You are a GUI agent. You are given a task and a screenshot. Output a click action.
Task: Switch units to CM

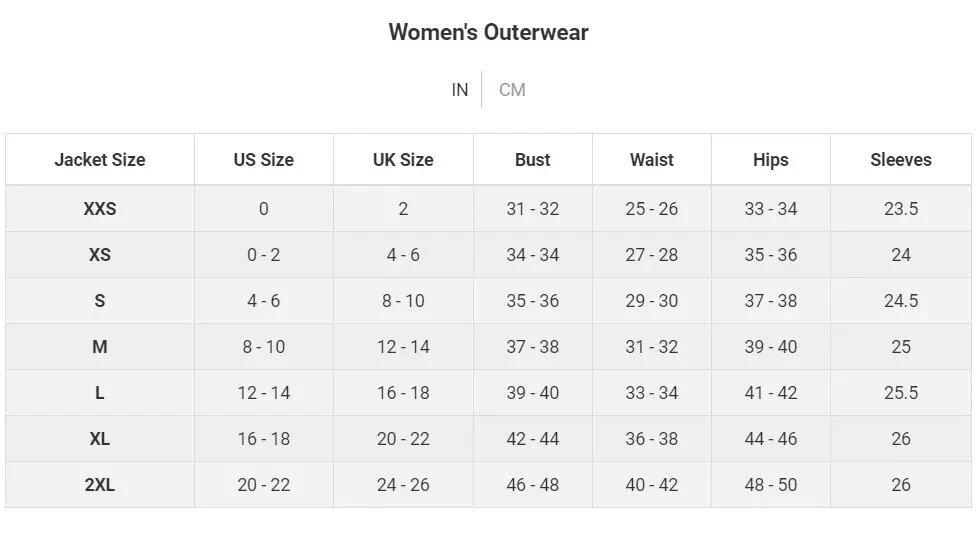tap(512, 90)
